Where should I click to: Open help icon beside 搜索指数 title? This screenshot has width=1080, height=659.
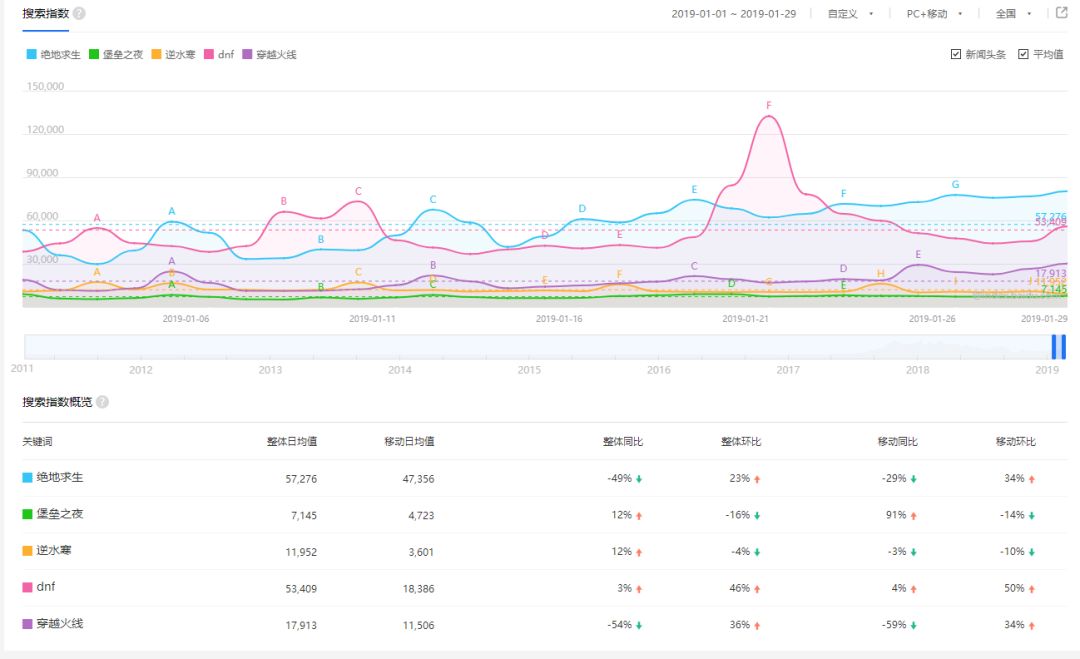tap(79, 13)
